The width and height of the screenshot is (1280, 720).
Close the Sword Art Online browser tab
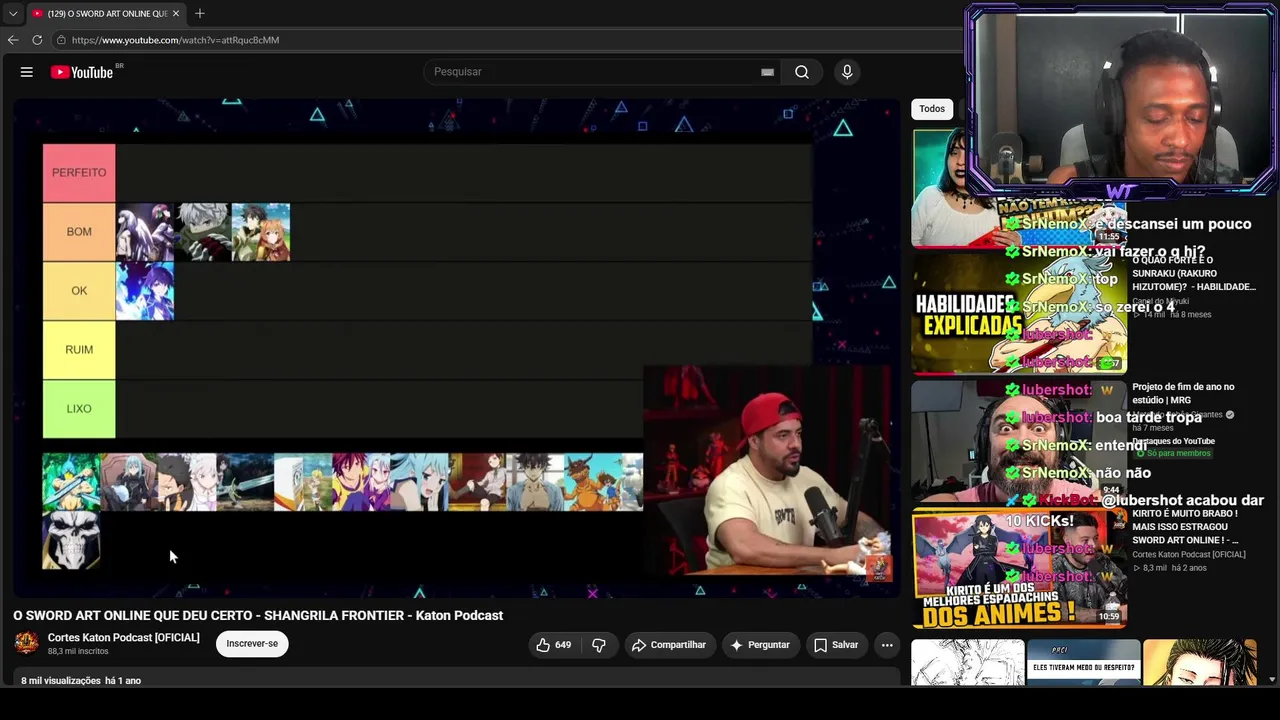[176, 14]
